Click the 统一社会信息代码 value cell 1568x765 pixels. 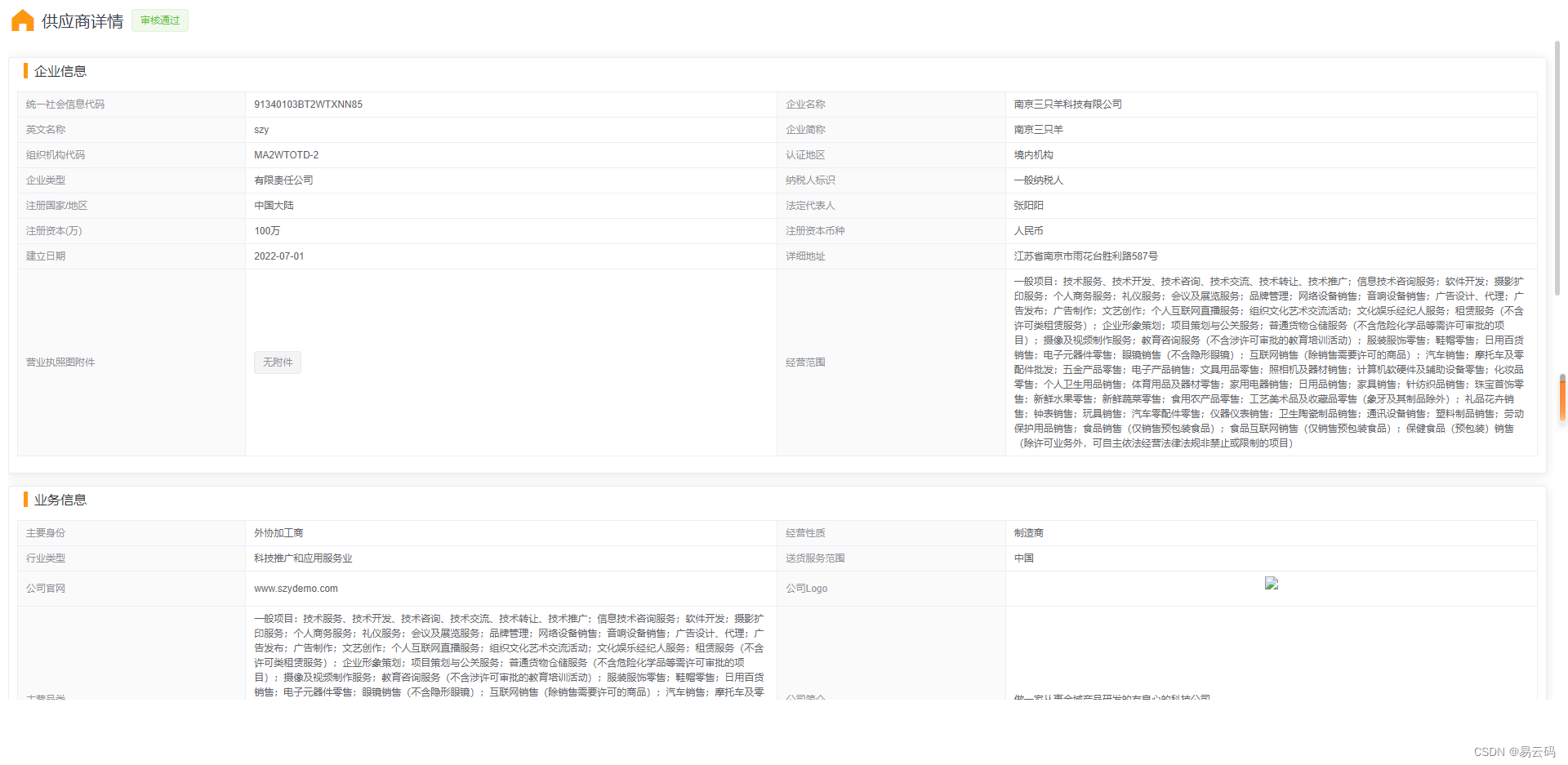(x=308, y=104)
